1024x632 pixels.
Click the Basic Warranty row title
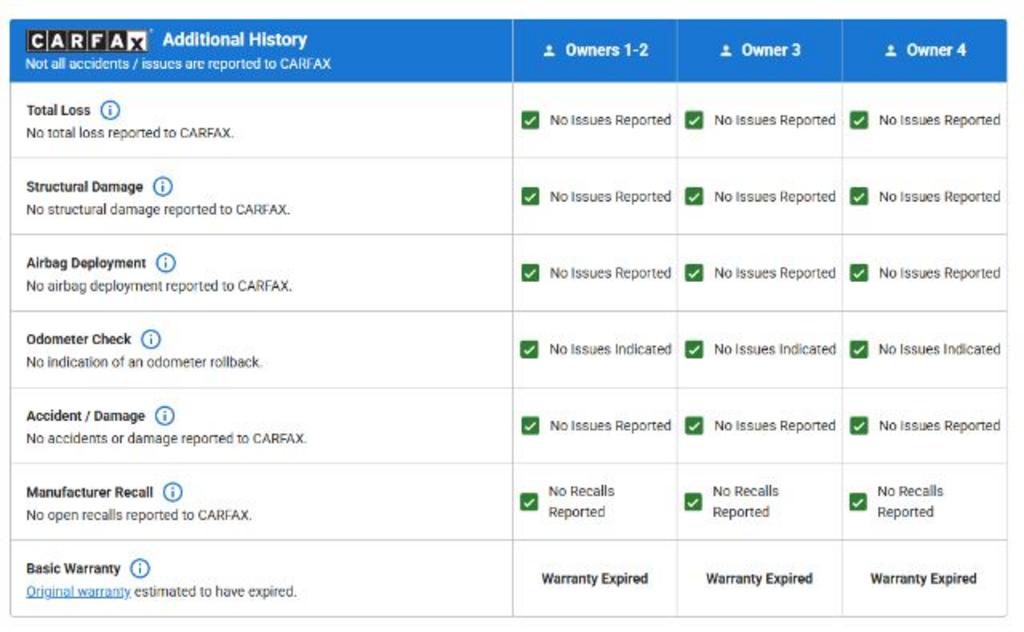[73, 569]
